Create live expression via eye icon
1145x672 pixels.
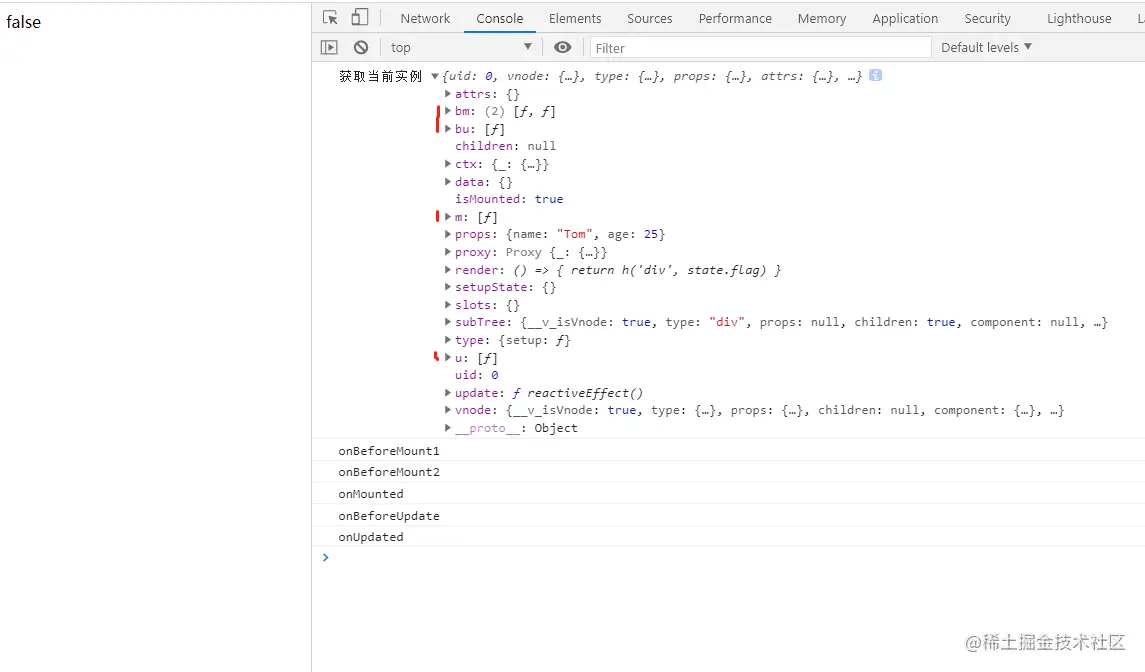(562, 47)
